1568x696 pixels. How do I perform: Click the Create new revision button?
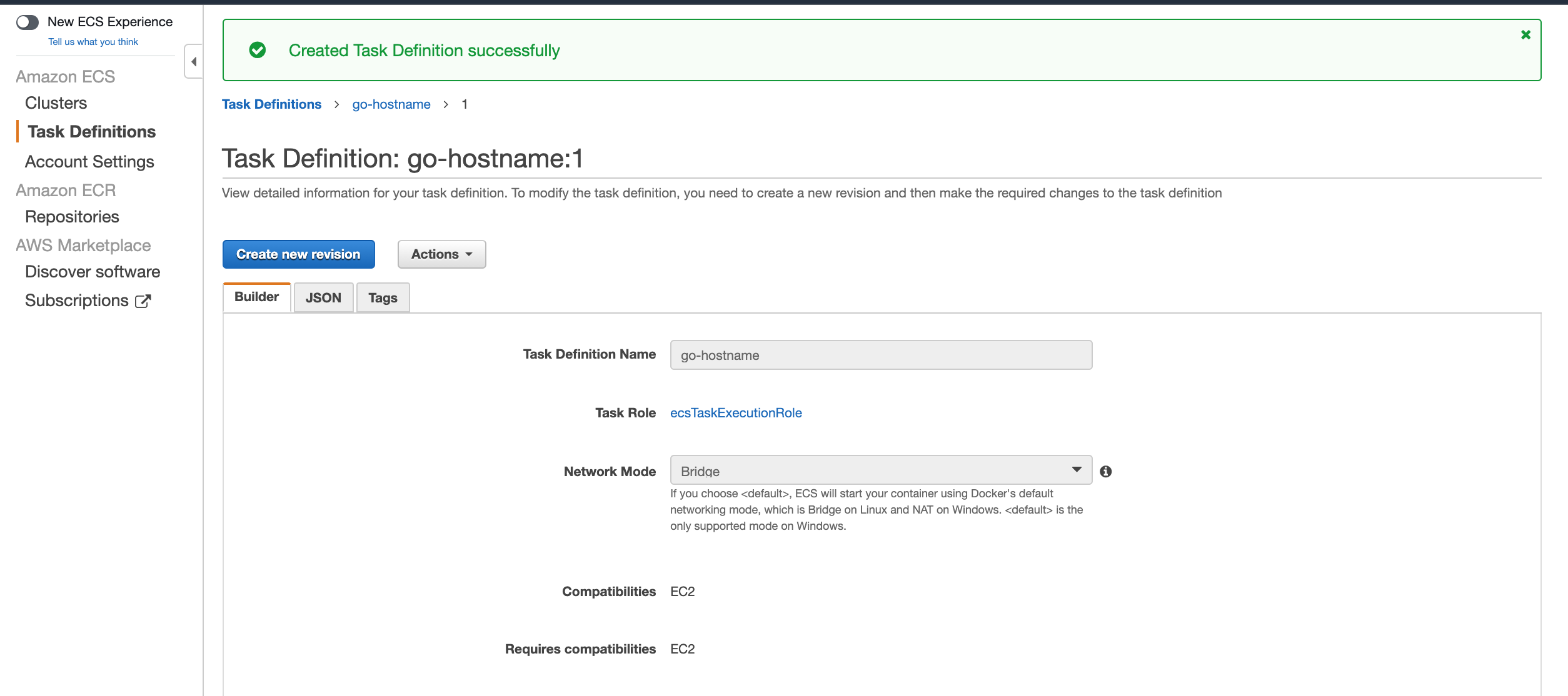pyautogui.click(x=299, y=254)
